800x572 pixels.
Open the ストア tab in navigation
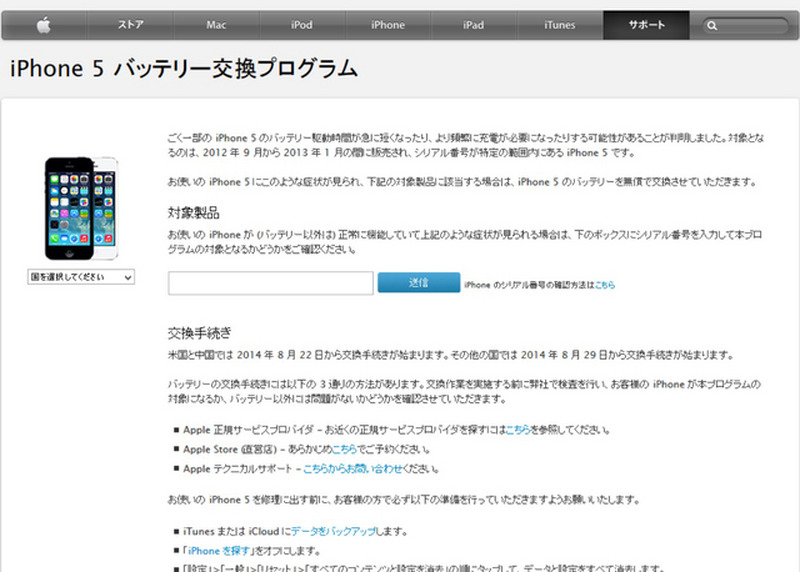click(x=130, y=24)
